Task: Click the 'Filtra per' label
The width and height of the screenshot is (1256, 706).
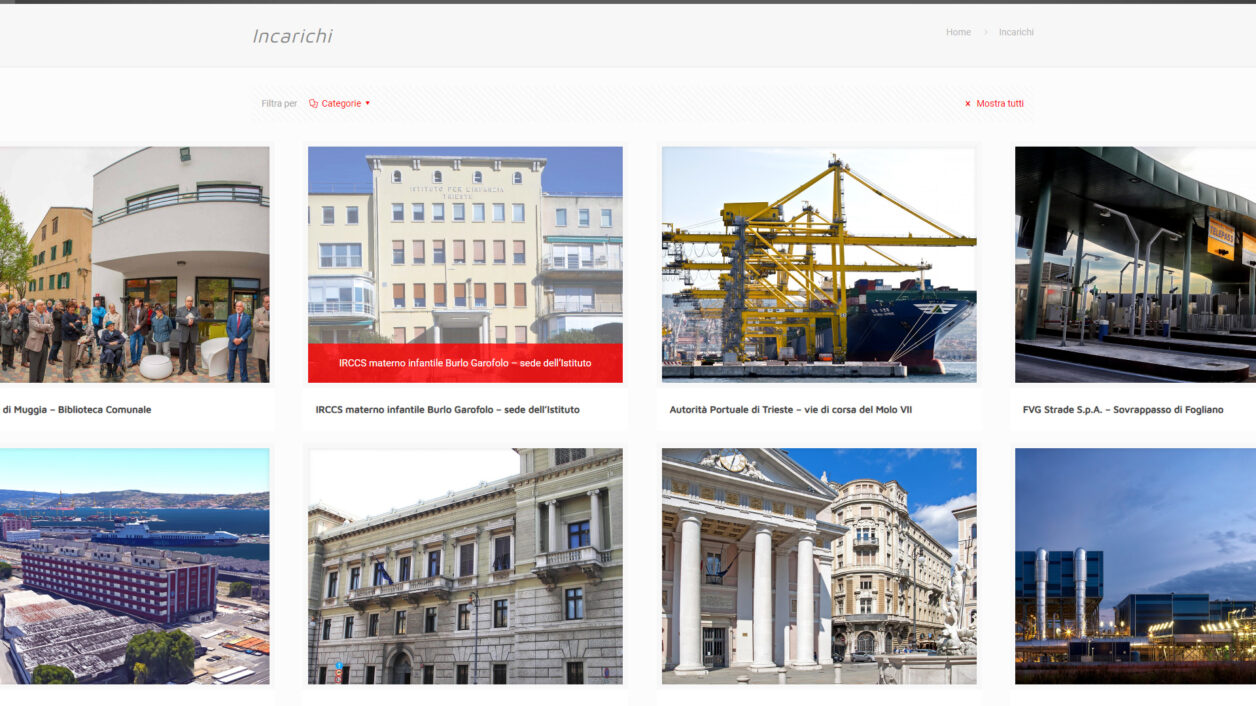Action: (x=279, y=103)
